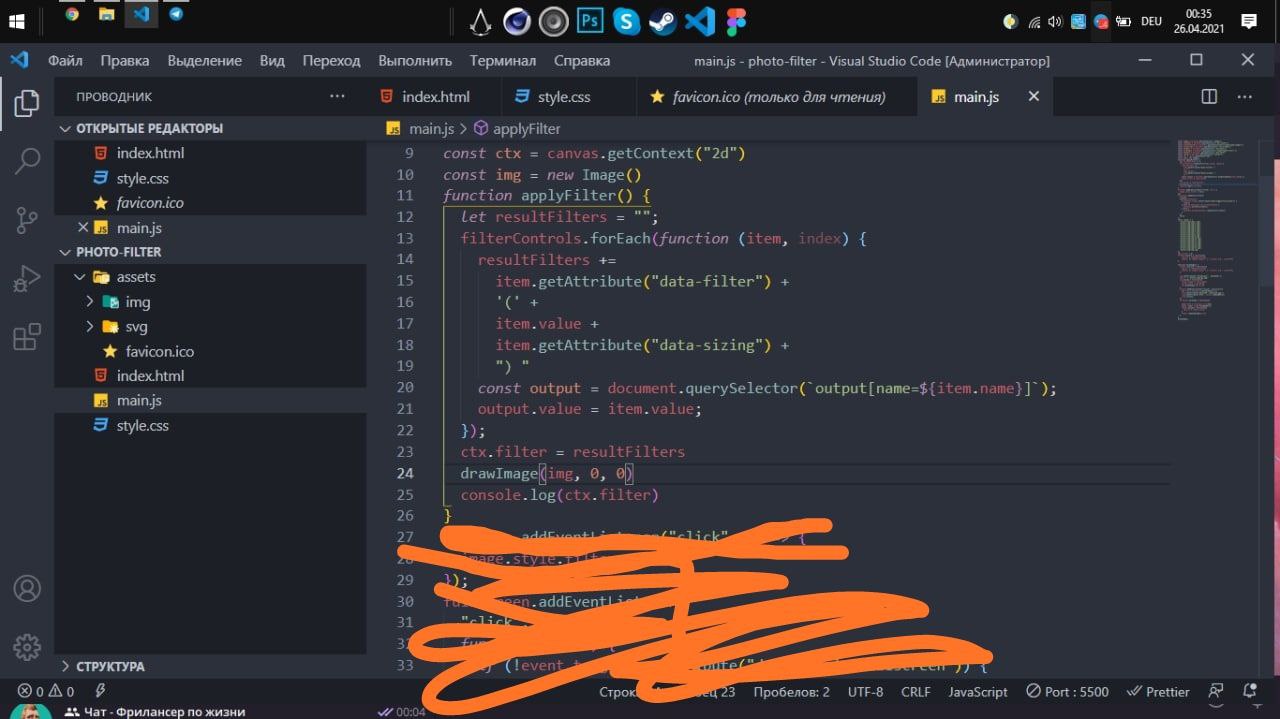Click the Windows Start button

click(17, 19)
